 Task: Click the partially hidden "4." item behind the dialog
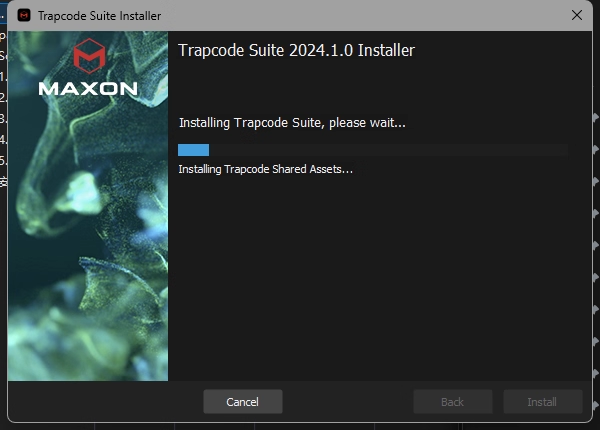point(3,139)
